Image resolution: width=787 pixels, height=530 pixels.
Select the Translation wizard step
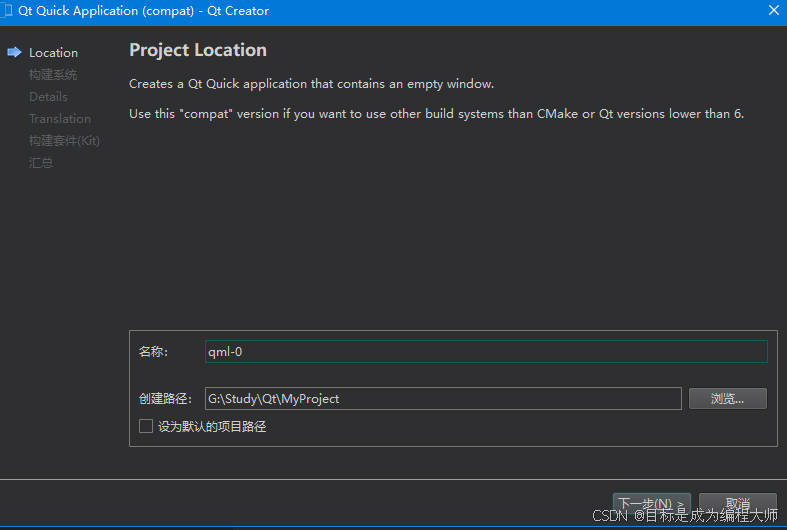[60, 119]
